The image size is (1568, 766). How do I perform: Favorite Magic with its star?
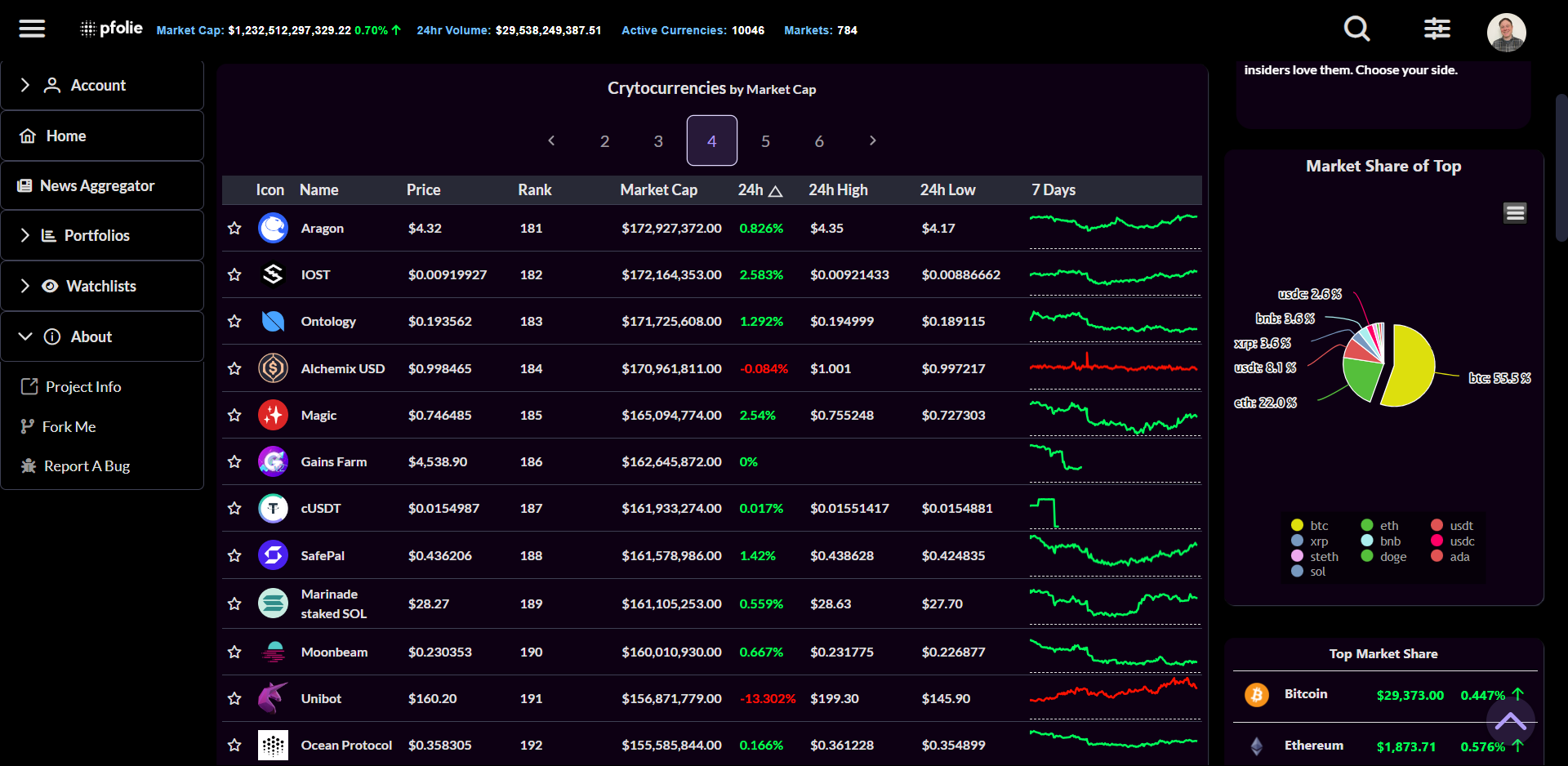[x=234, y=415]
